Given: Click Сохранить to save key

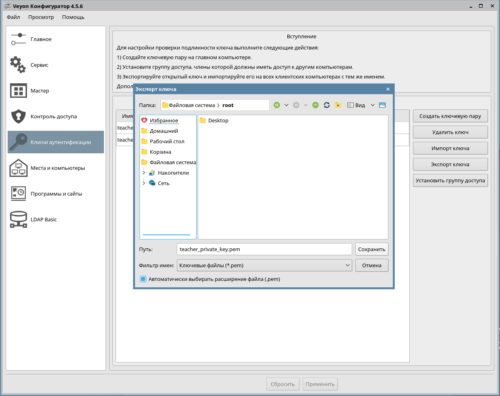Looking at the screenshot, I should [372, 249].
